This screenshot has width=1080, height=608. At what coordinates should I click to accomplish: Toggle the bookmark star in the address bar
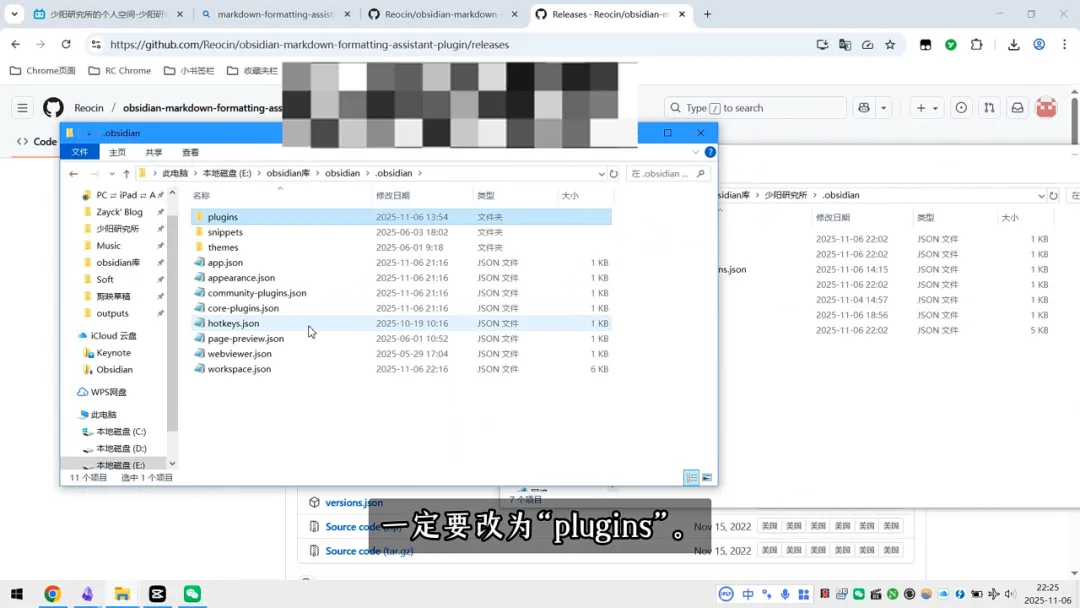(x=890, y=45)
